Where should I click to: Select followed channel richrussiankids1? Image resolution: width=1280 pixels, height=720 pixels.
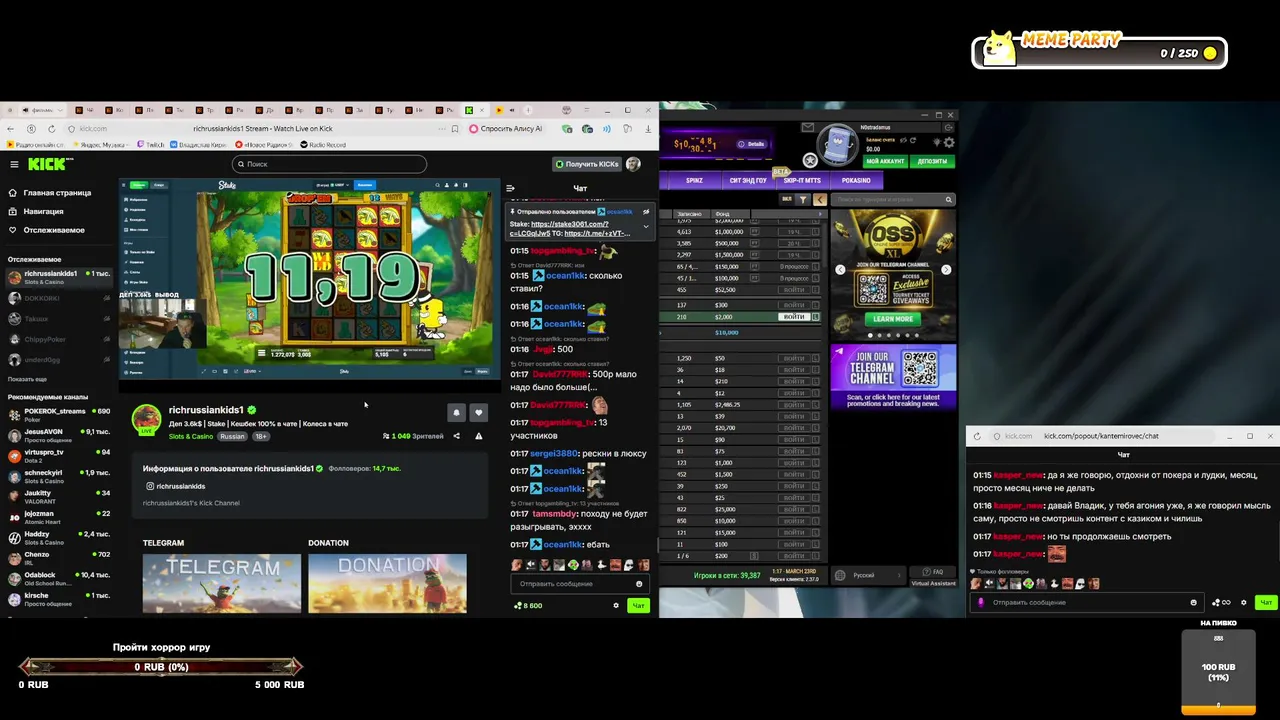pyautogui.click(x=58, y=277)
